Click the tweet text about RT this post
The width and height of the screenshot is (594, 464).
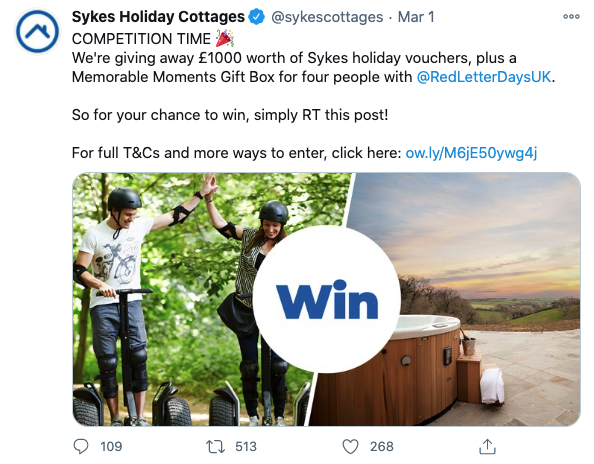tap(230, 115)
